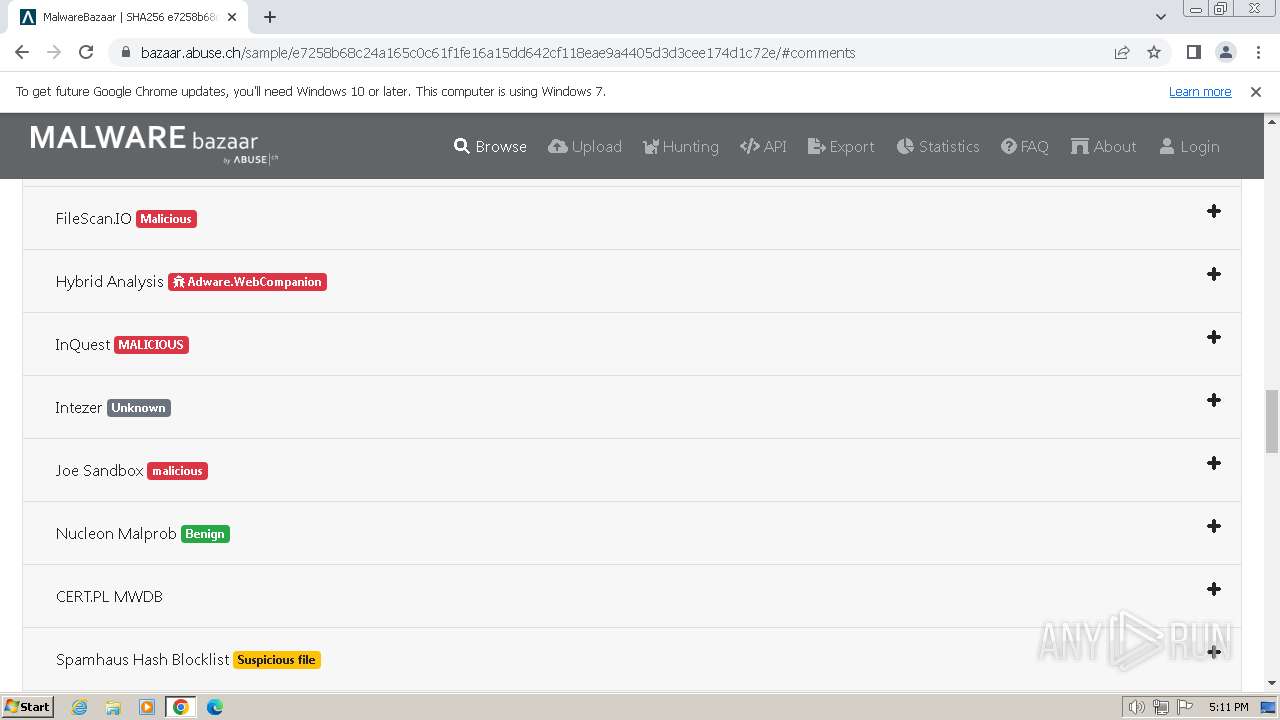
Task: Bookmark this tab with the star
Action: pos(1154,53)
